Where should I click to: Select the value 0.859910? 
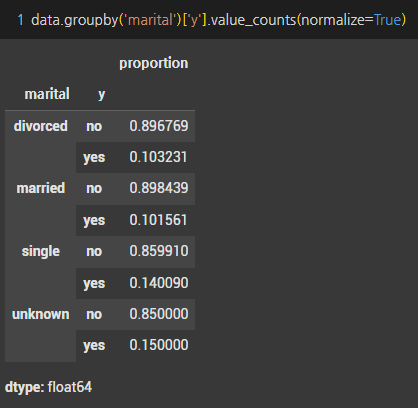pos(159,251)
